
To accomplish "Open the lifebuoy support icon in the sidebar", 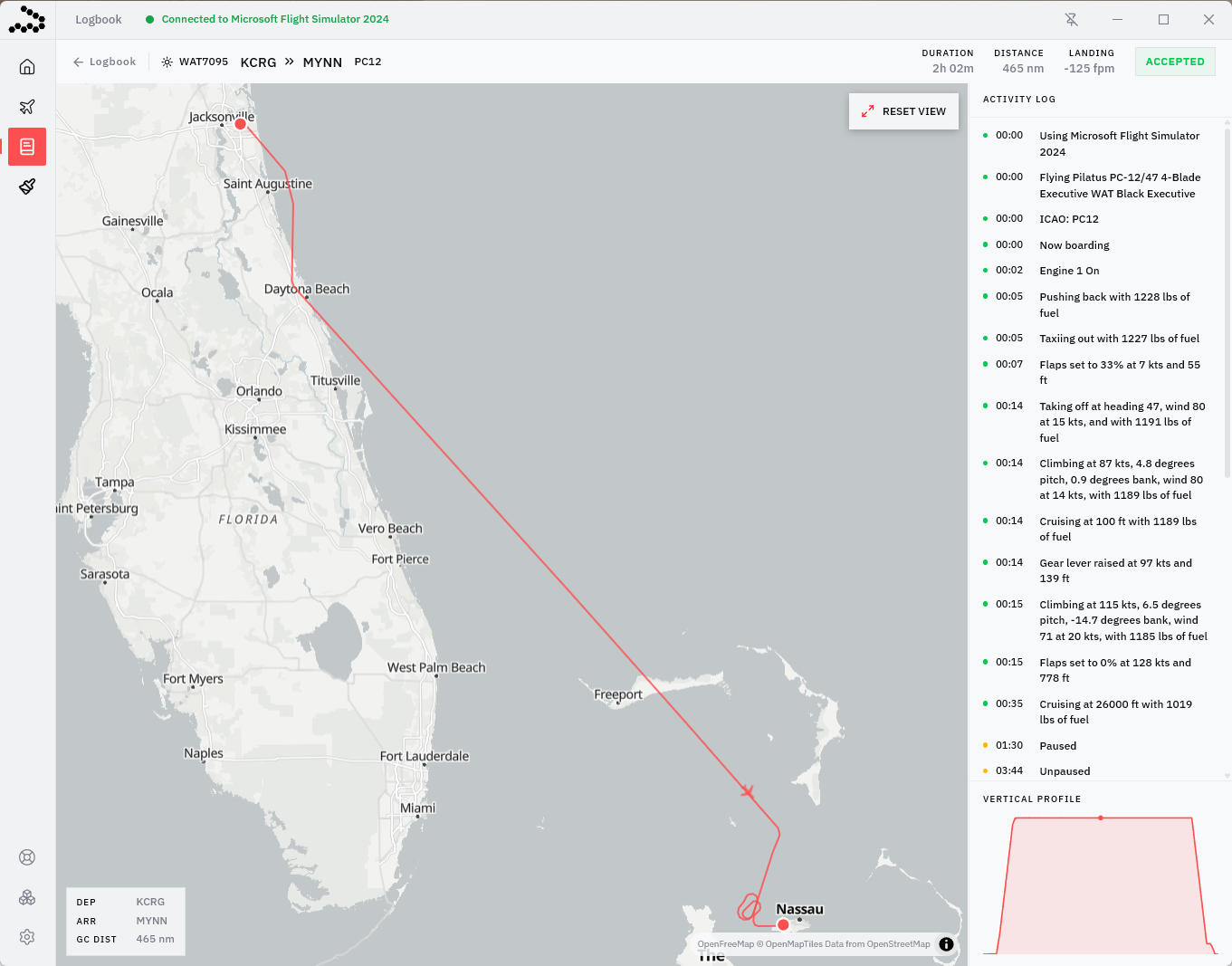I will [27, 857].
